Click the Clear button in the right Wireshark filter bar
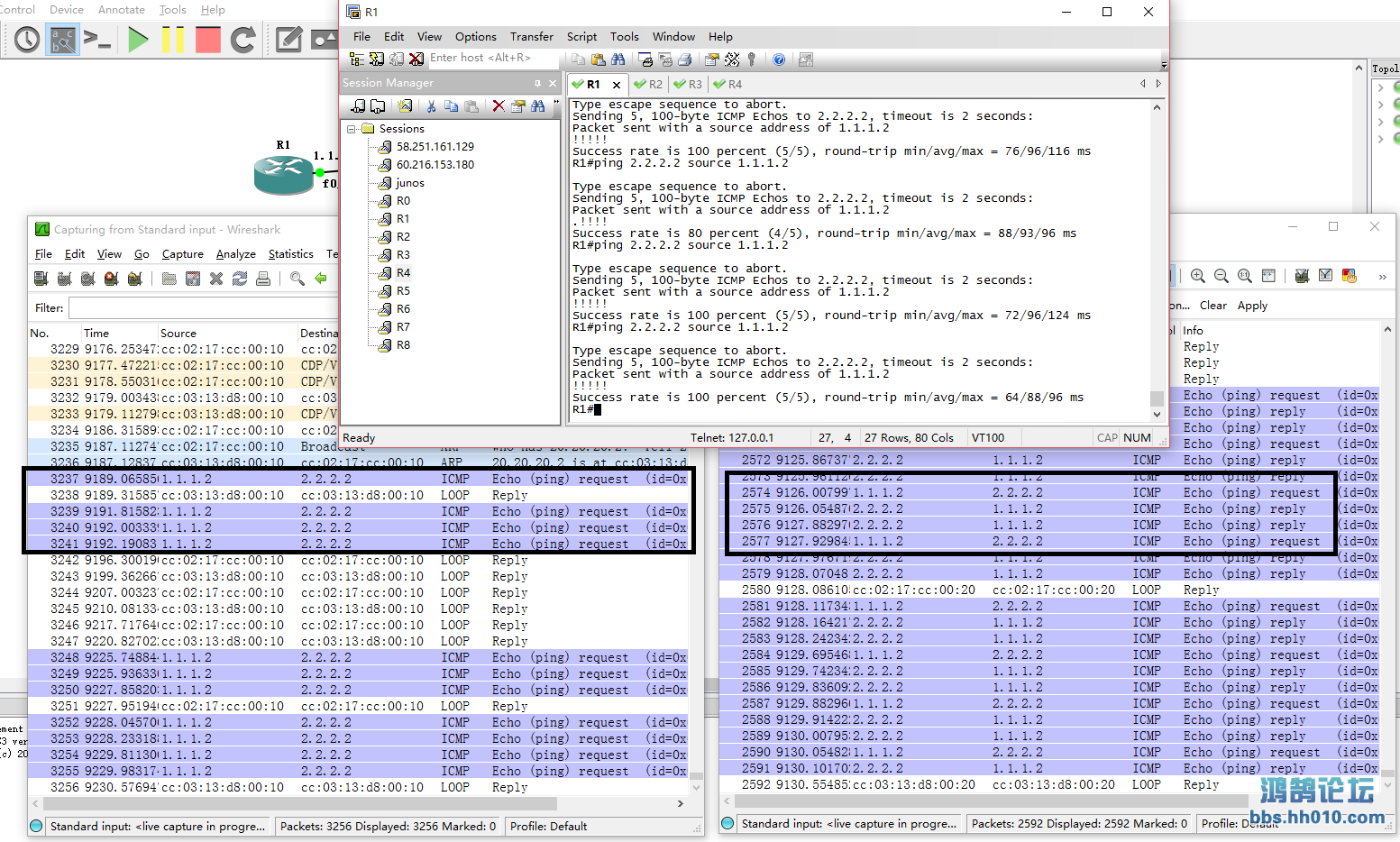This screenshot has width=1400, height=842. pos(1213,306)
